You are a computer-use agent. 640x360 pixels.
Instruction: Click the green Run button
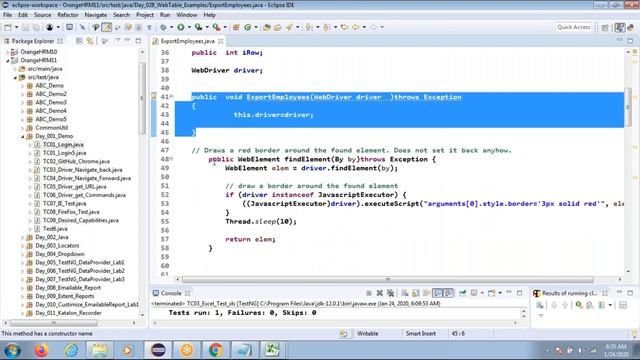click(180, 27)
